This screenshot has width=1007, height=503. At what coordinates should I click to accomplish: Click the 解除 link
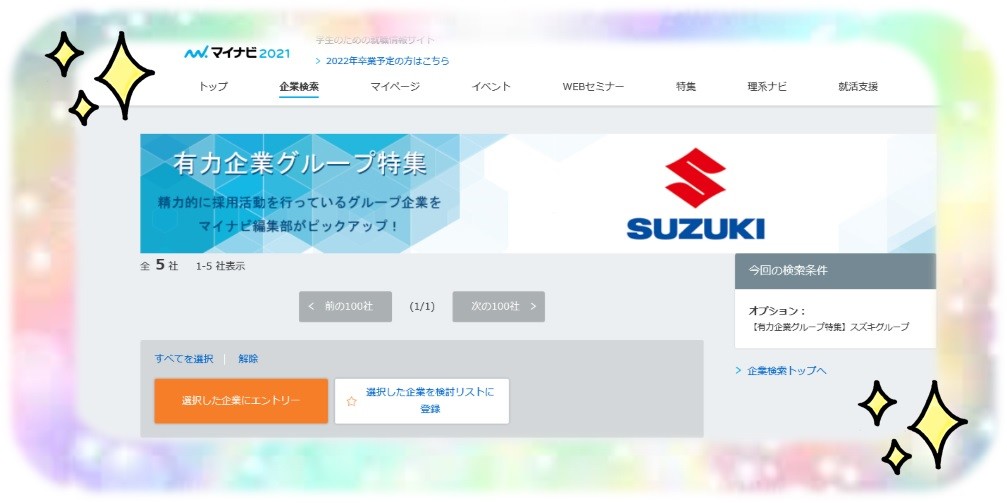click(x=248, y=359)
